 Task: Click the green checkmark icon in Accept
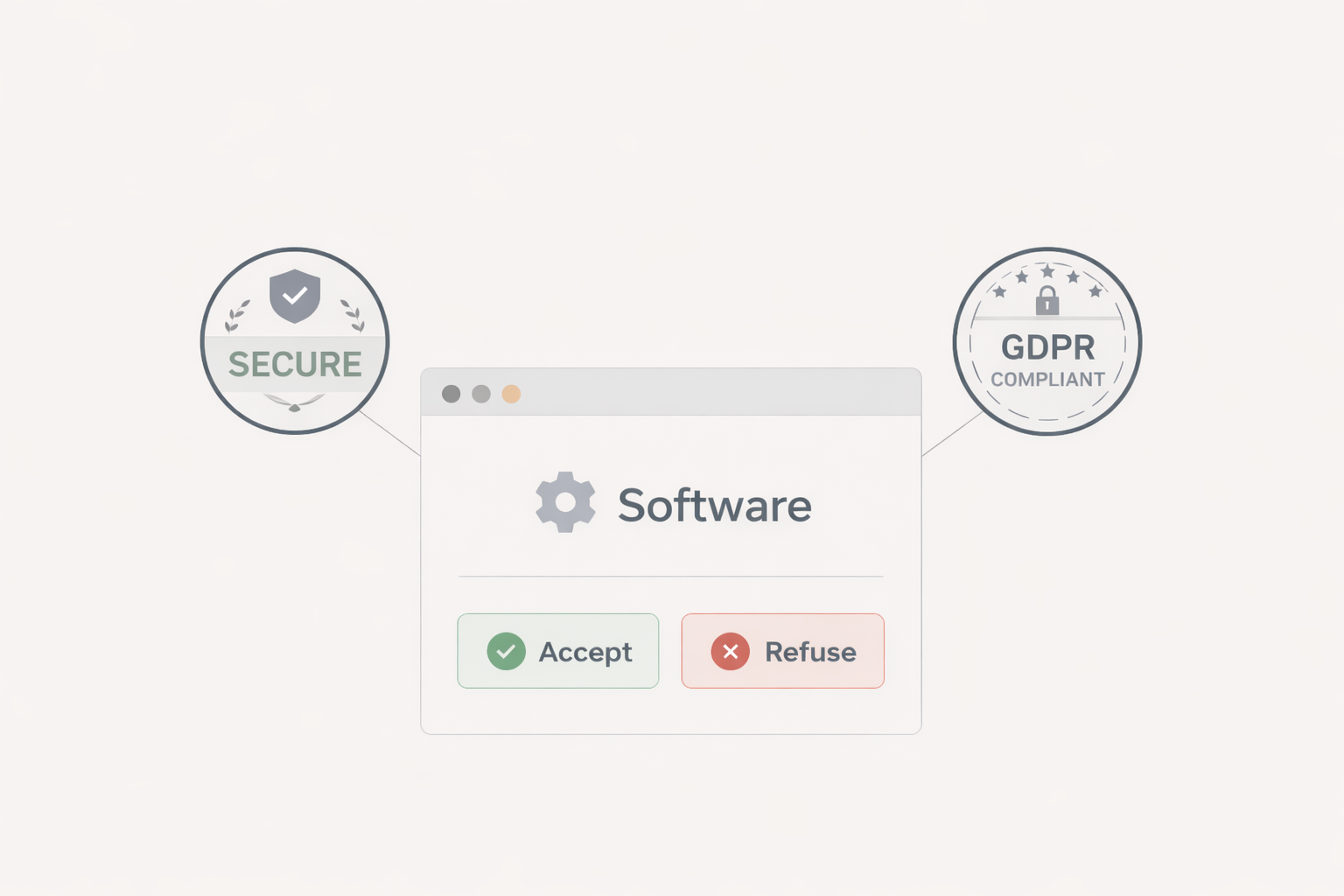pyautogui.click(x=506, y=651)
